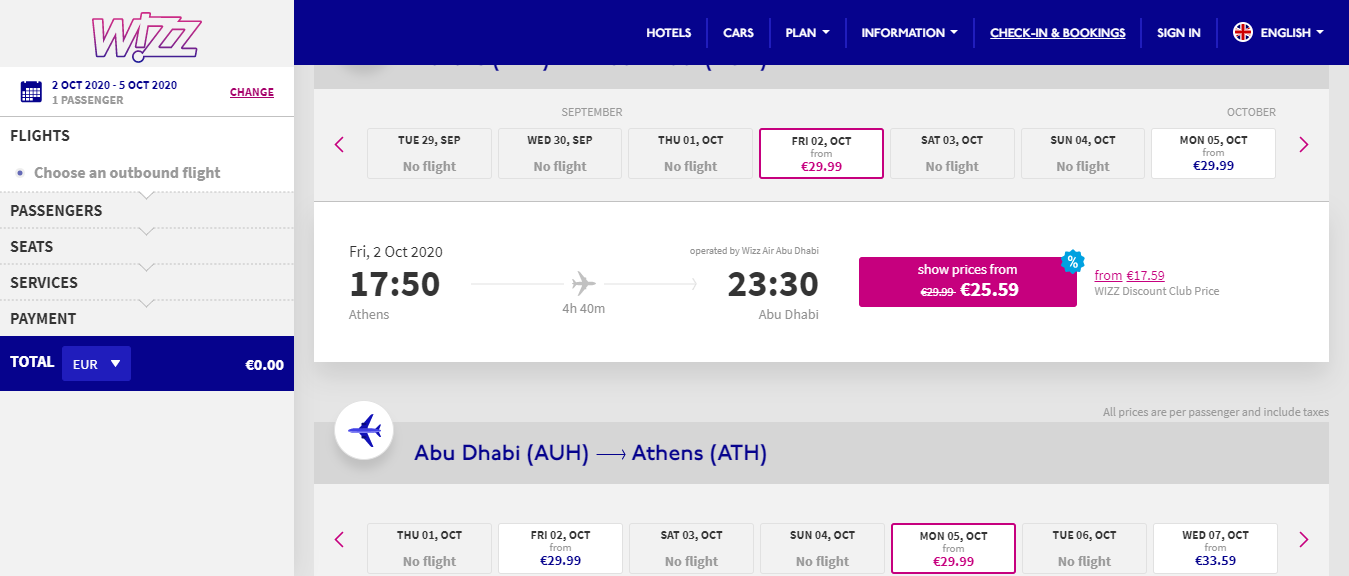Show earlier return dates with left arrow
The width and height of the screenshot is (1349, 576).
pos(339,540)
